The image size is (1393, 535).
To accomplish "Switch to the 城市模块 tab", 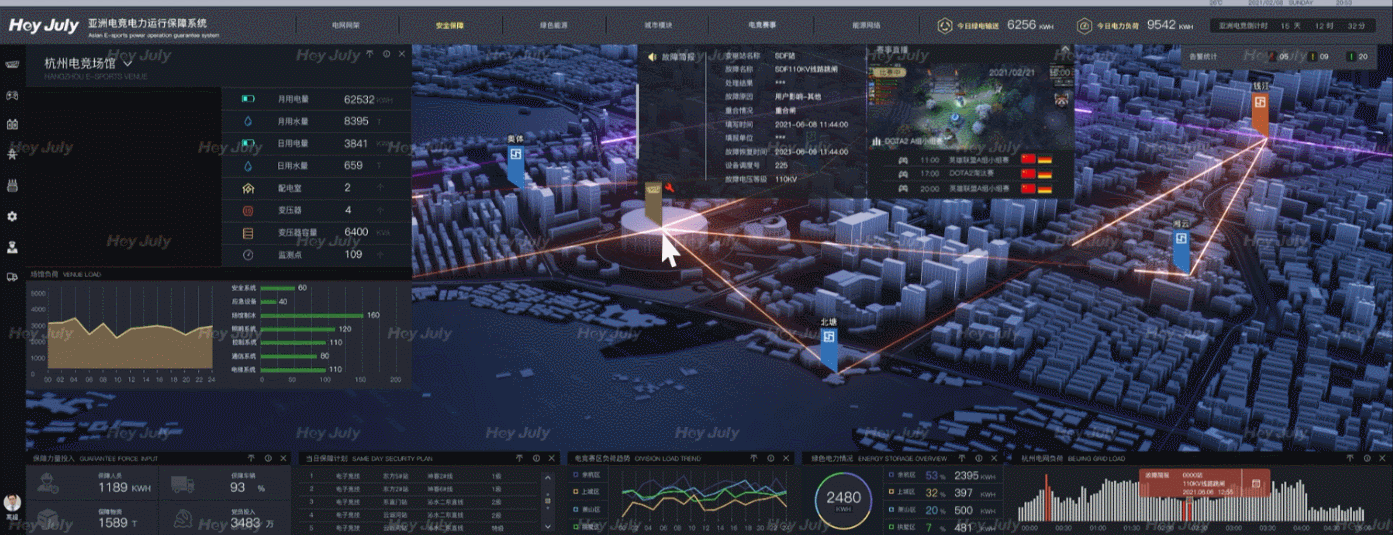I will pos(659,25).
